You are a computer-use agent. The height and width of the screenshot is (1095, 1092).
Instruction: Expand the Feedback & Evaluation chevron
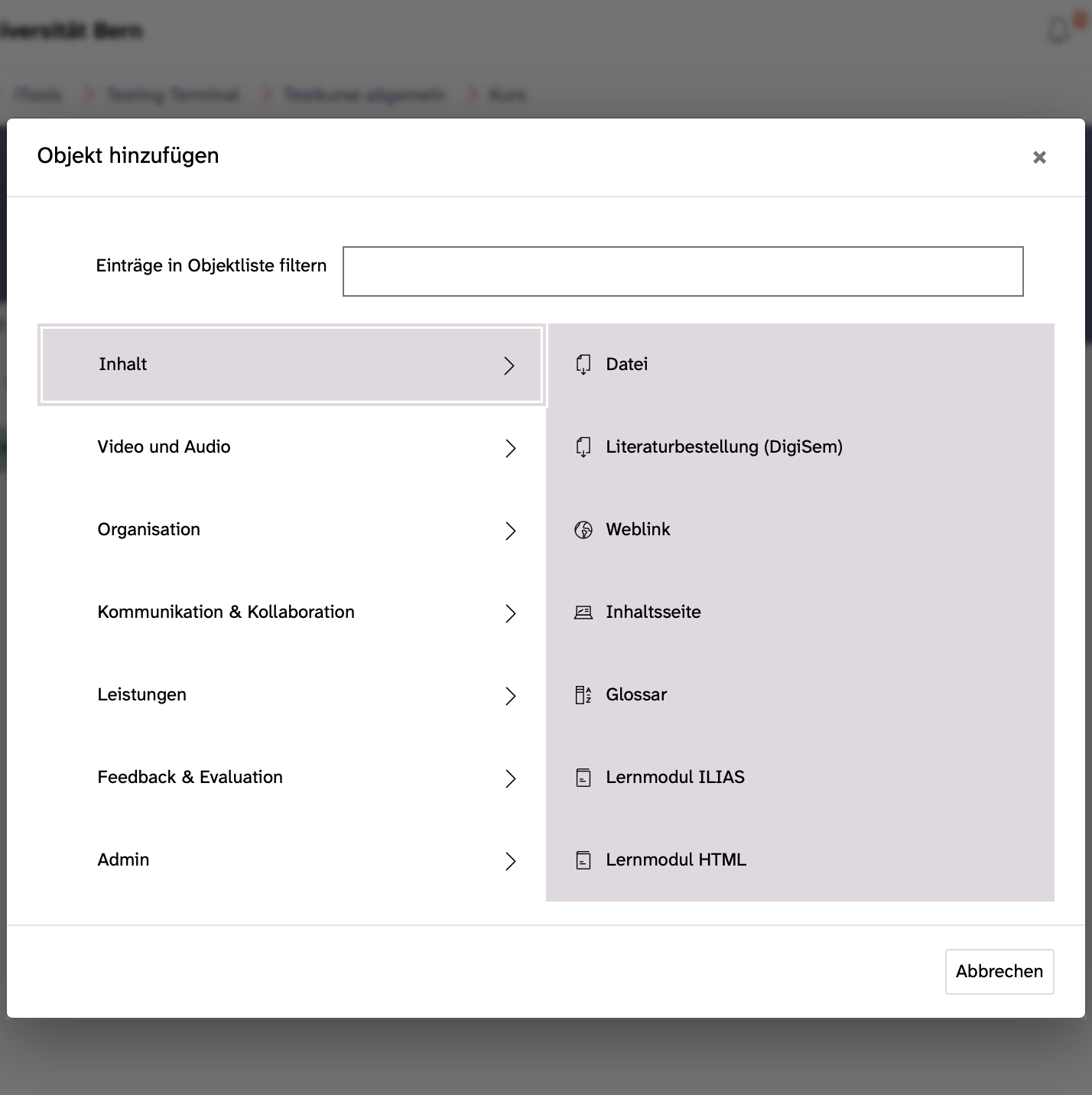coord(511,778)
